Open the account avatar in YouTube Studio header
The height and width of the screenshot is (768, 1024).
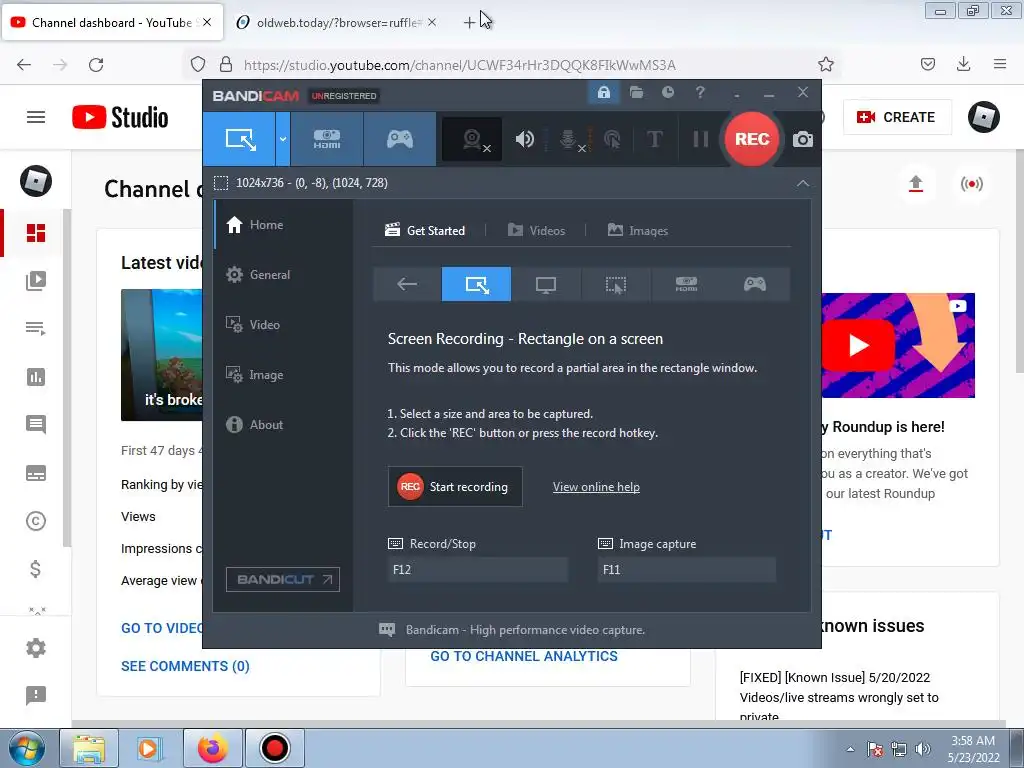click(x=984, y=117)
